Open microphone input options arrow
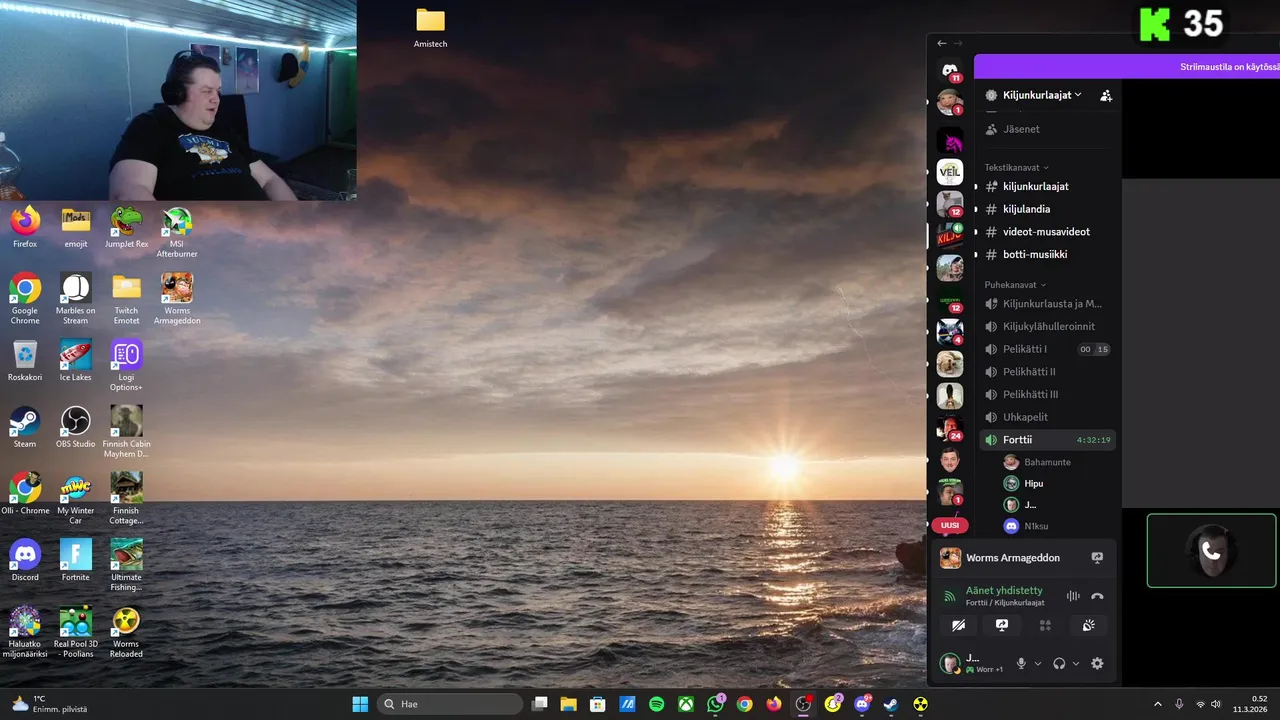The height and width of the screenshot is (720, 1280). 1037,663
